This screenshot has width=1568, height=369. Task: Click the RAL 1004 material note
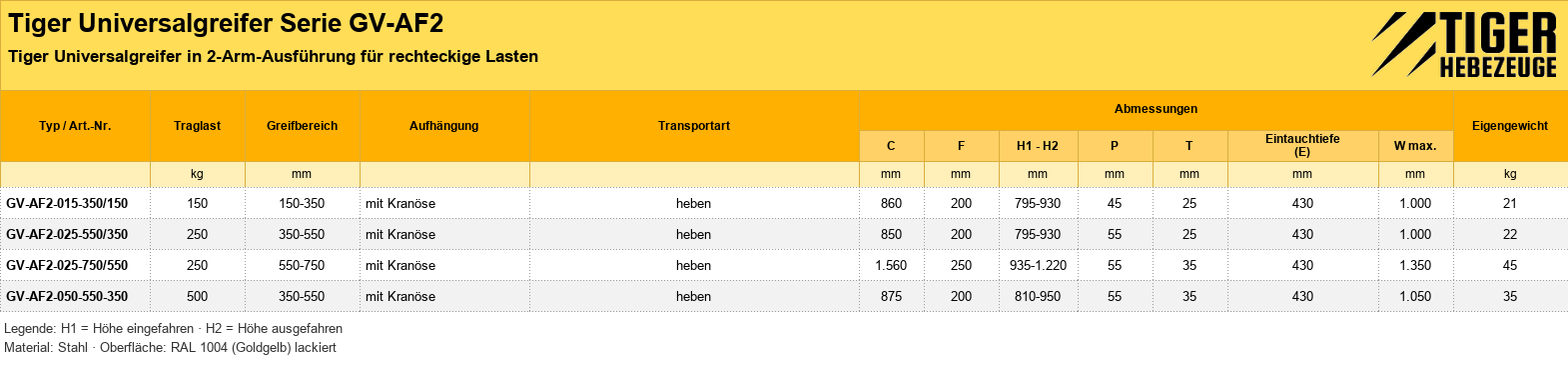[170, 347]
